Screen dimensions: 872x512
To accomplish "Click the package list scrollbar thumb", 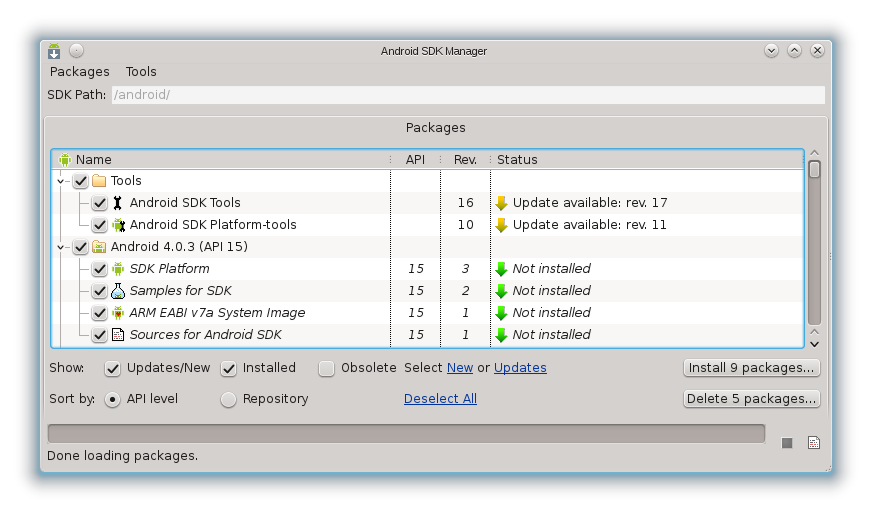I will point(814,170).
